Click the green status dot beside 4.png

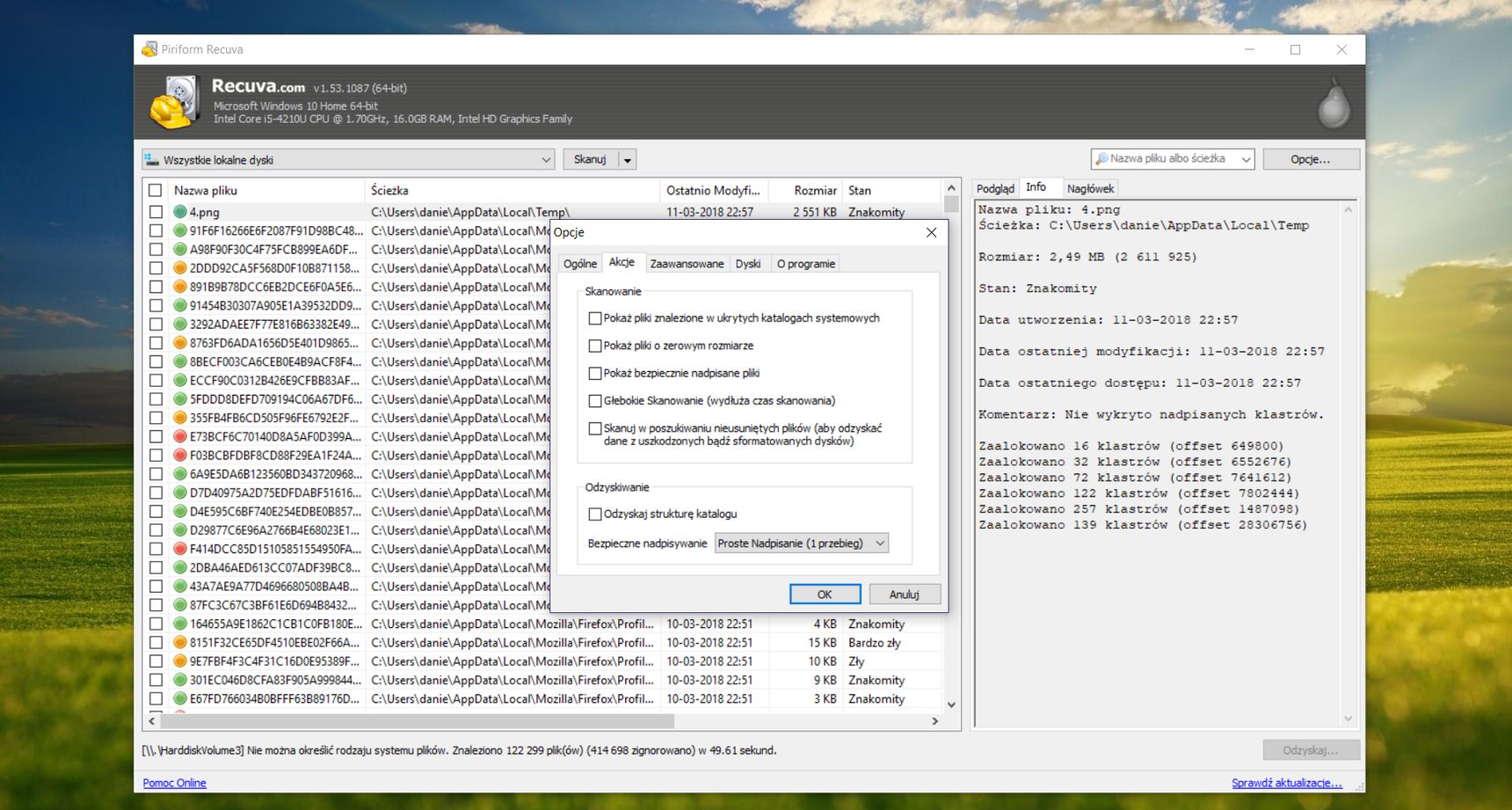[x=180, y=212]
